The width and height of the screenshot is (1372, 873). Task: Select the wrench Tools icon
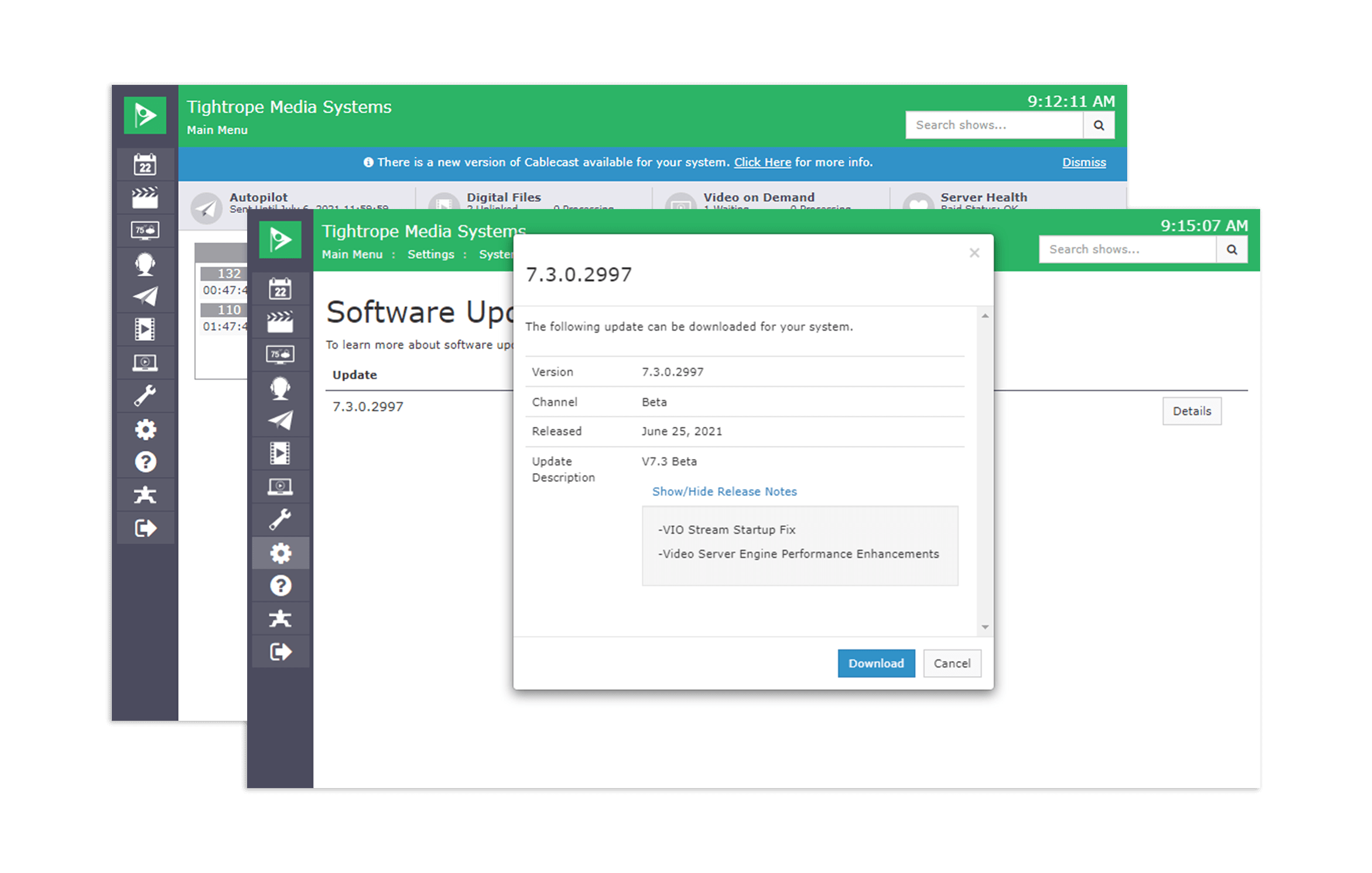point(281,519)
